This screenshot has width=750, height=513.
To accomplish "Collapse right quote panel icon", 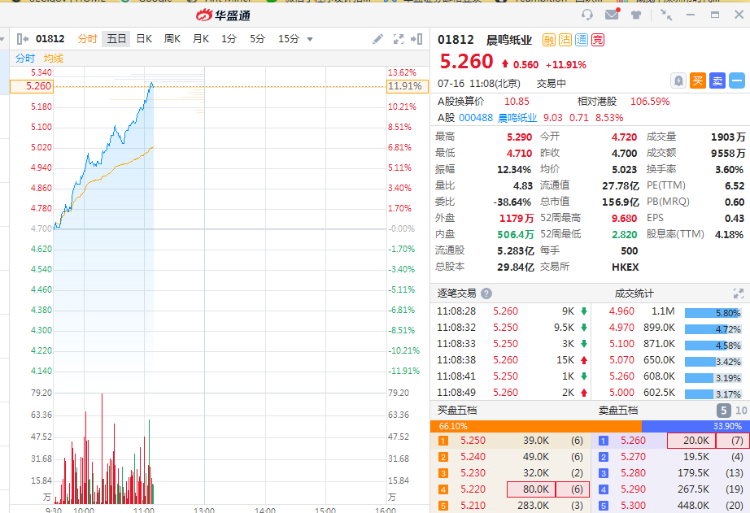I will [x=417, y=39].
